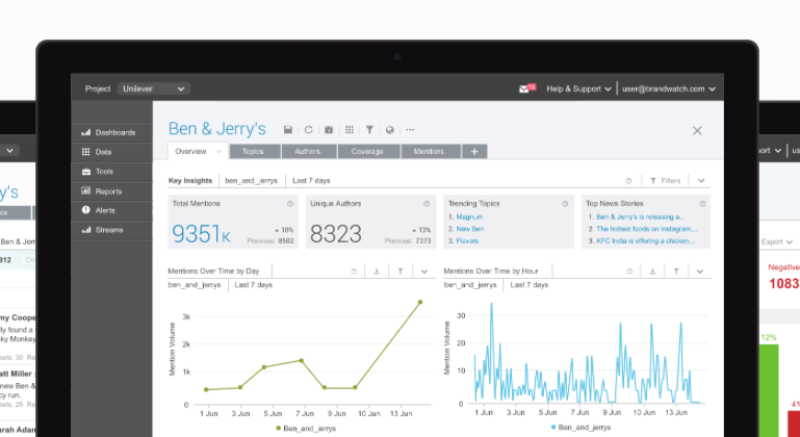Open the mail notifications envelope icon

[524, 89]
